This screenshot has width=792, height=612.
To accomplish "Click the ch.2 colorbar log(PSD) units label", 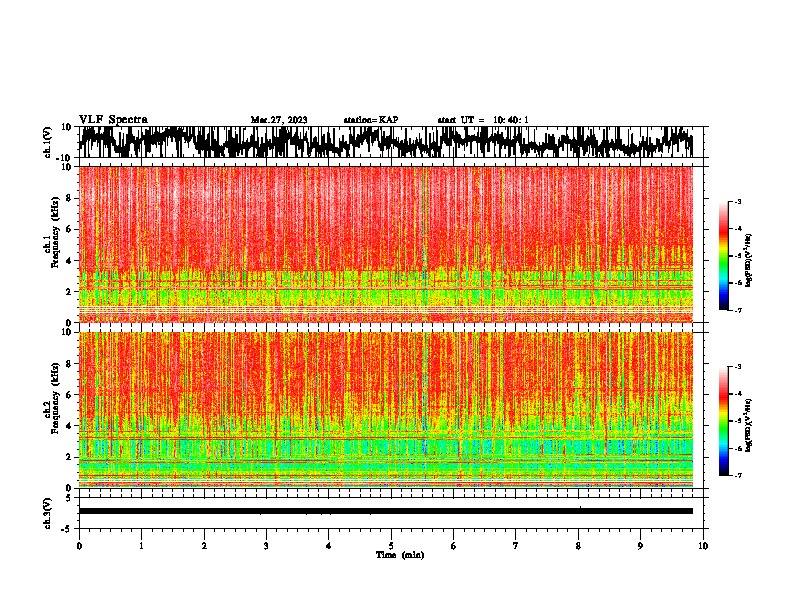I will 749,425.
